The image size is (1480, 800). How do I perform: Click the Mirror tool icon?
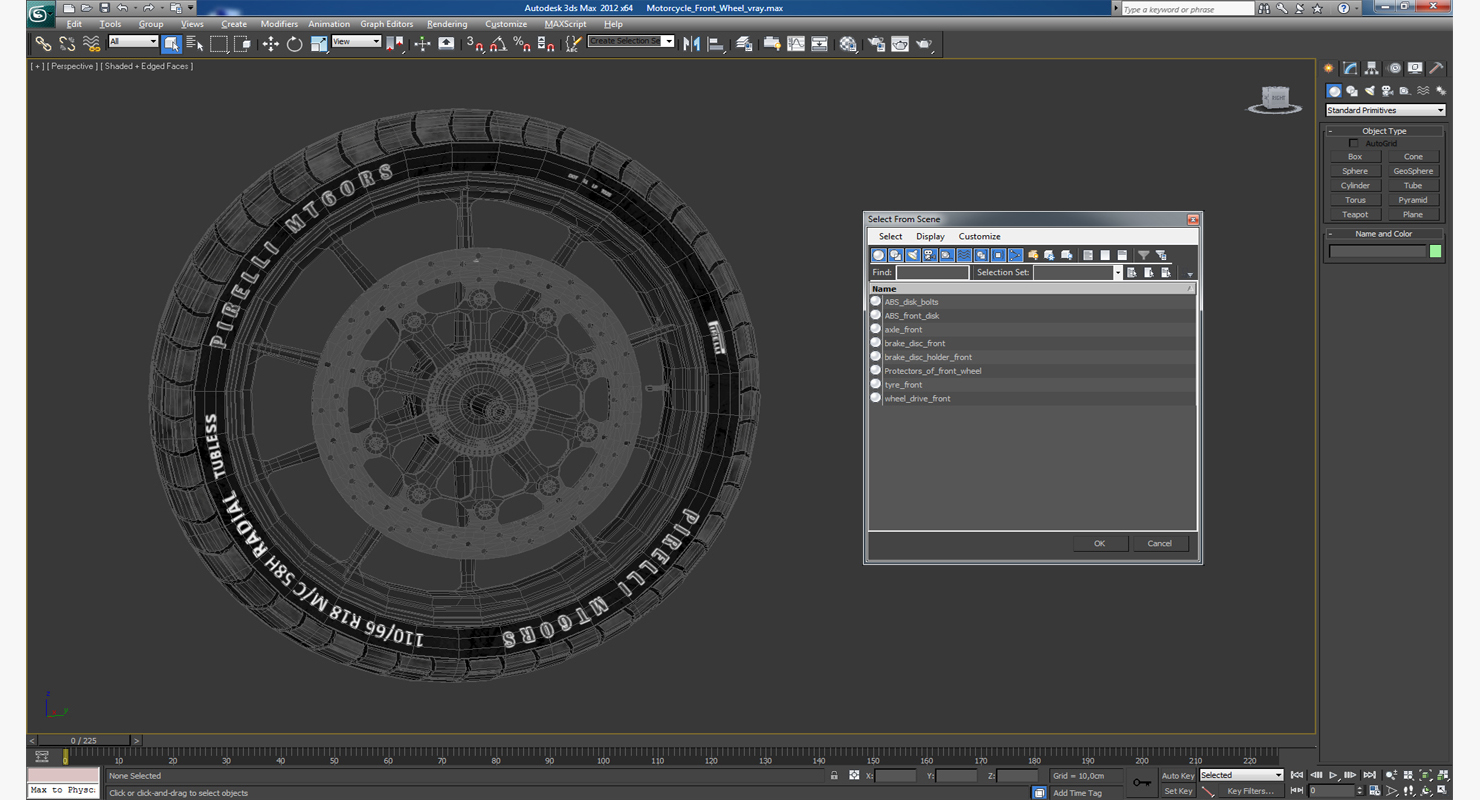691,44
